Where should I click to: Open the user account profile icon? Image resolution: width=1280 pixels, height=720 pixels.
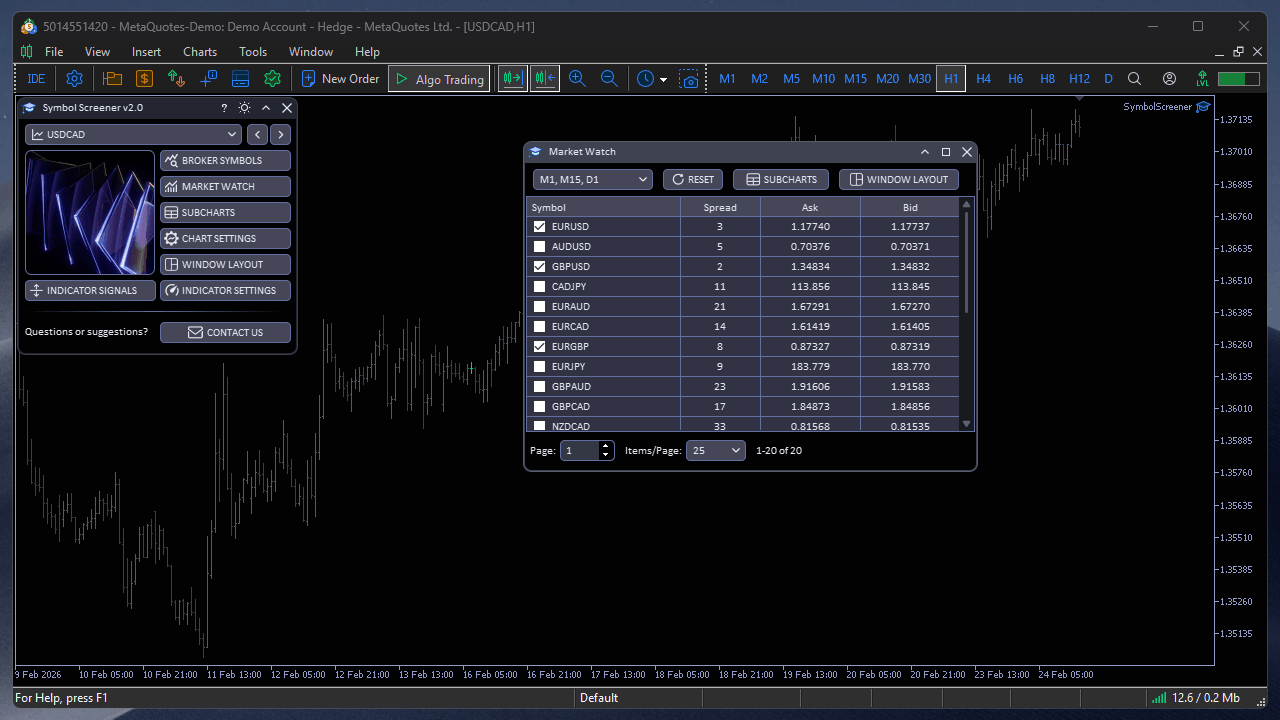pos(1168,78)
